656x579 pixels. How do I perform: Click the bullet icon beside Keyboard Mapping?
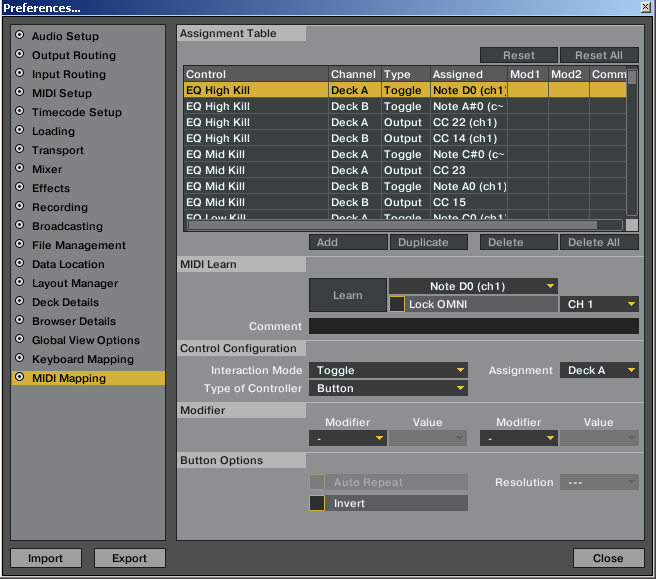click(x=19, y=358)
